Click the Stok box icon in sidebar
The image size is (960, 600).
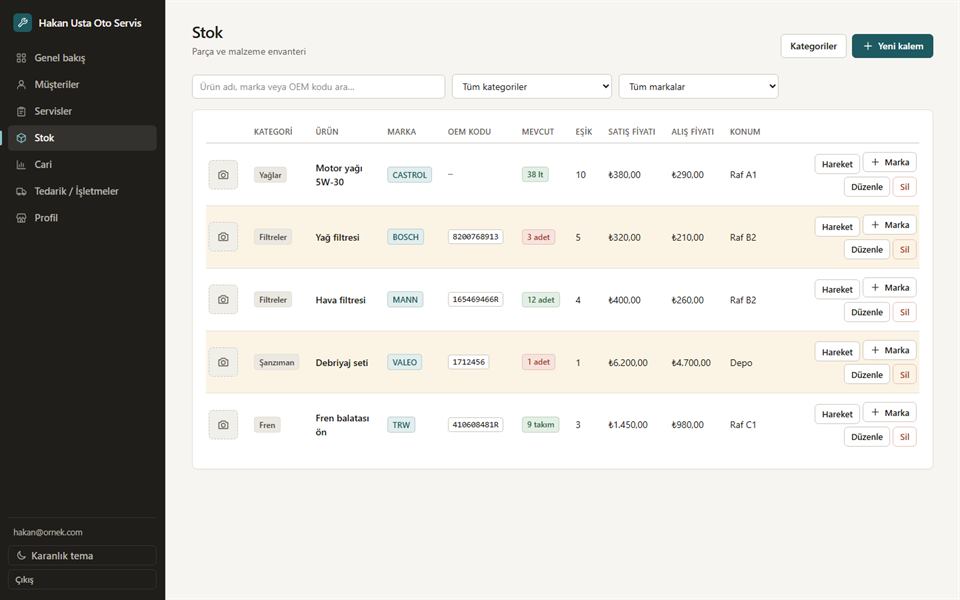[x=21, y=138]
